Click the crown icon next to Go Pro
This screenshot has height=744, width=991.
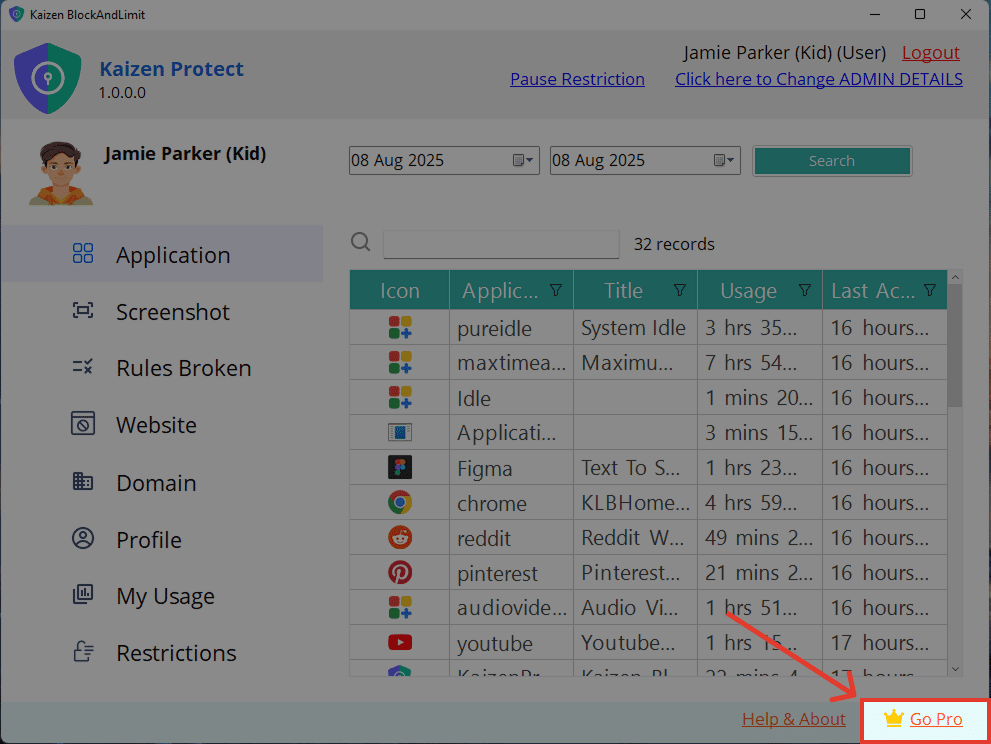(x=894, y=719)
